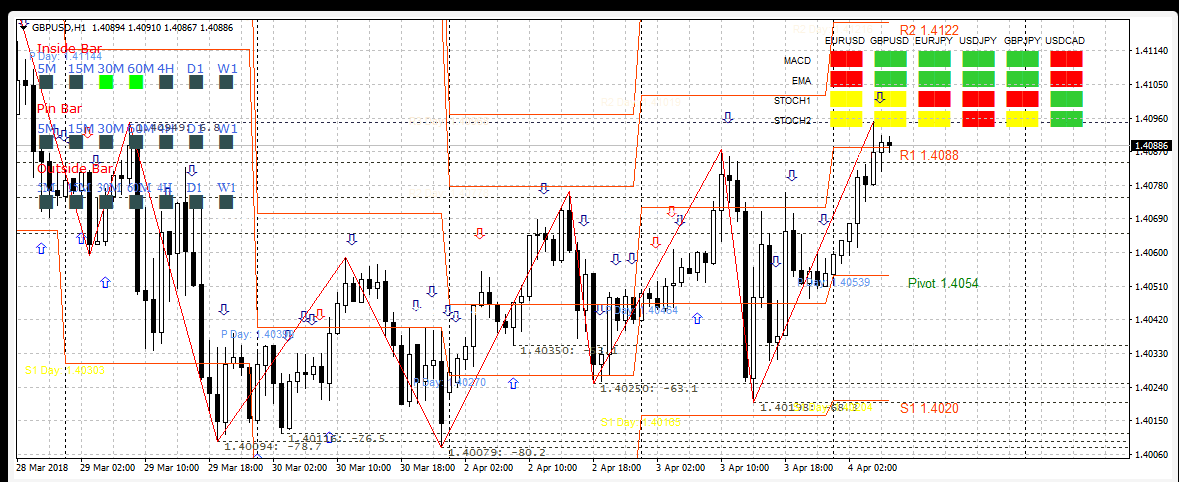The image size is (1179, 482).
Task: Click the yellow STOCH2 cell for GBPJPY
Action: coord(1023,119)
